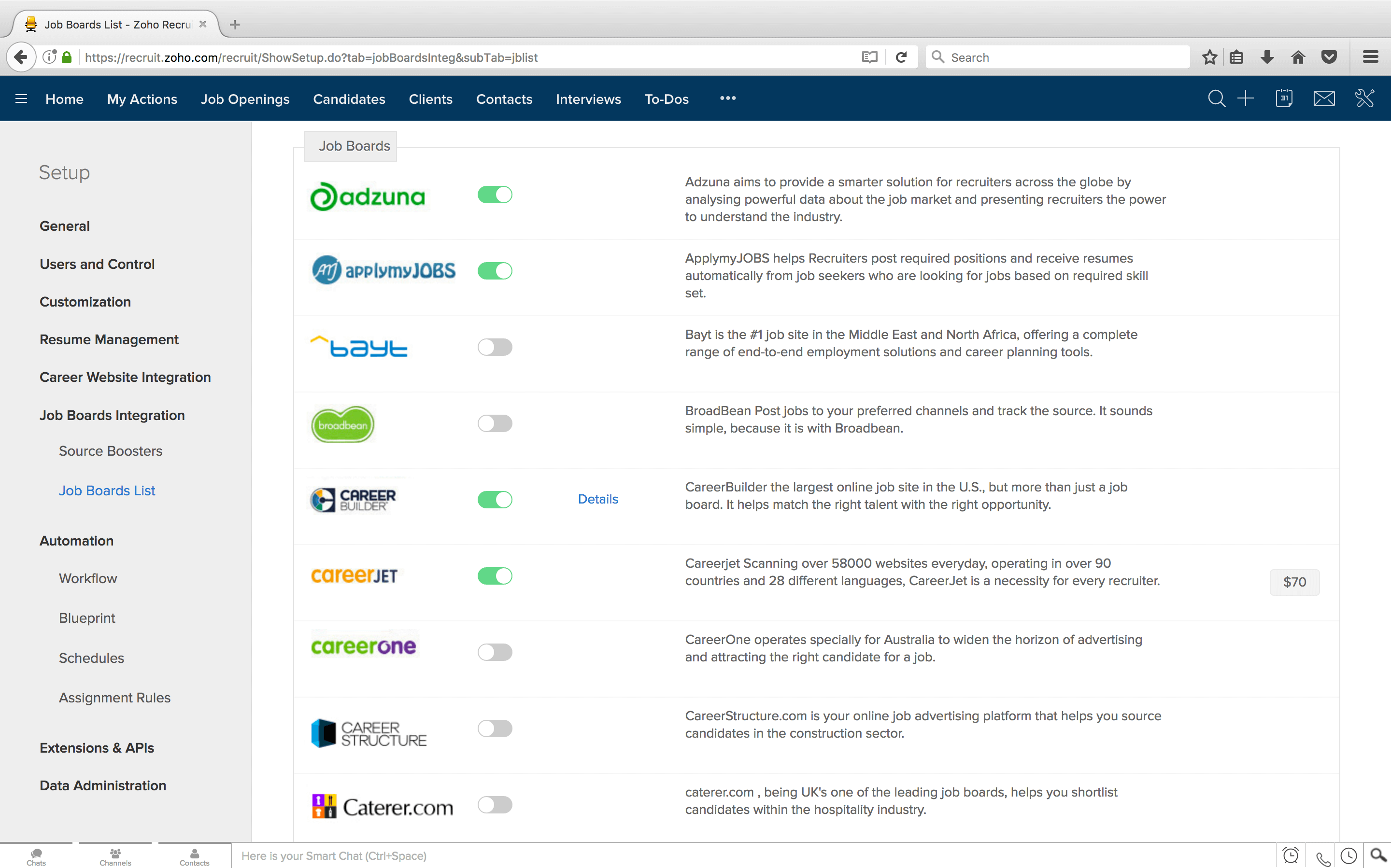The width and height of the screenshot is (1391, 868).
Task: Expand the Customization setup section
Action: pyautogui.click(x=85, y=302)
